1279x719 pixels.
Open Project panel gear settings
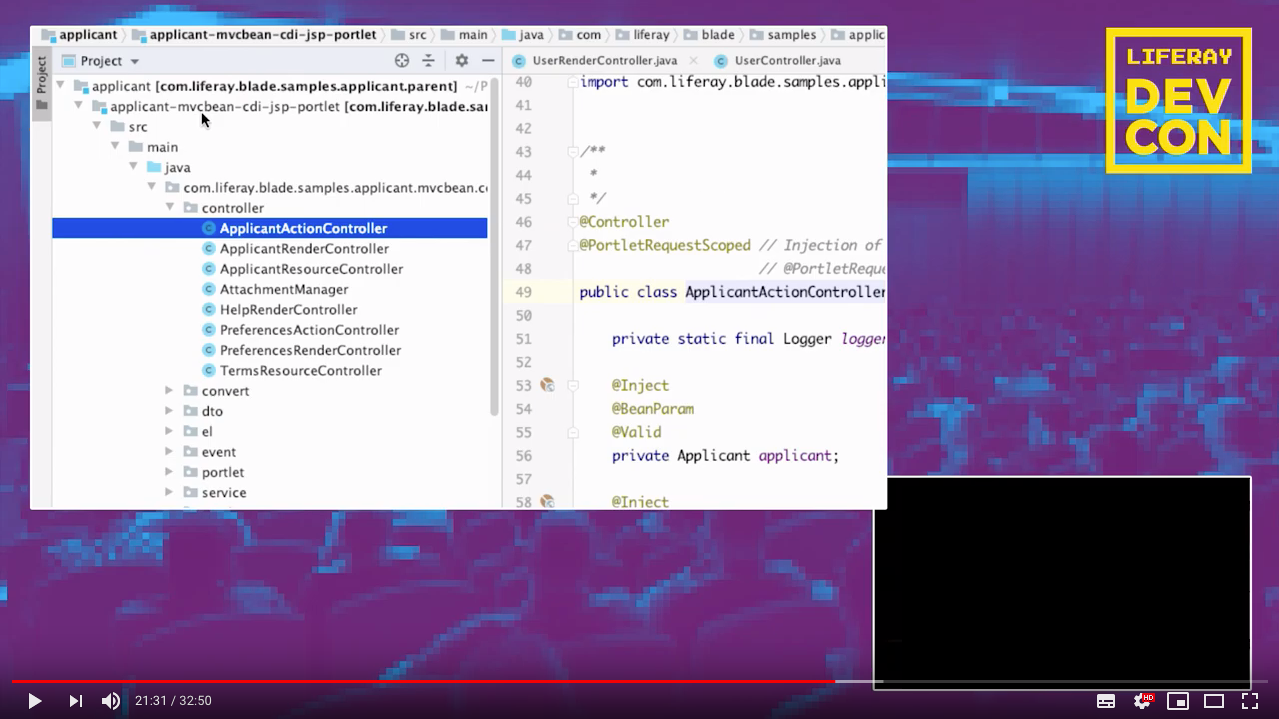461,61
